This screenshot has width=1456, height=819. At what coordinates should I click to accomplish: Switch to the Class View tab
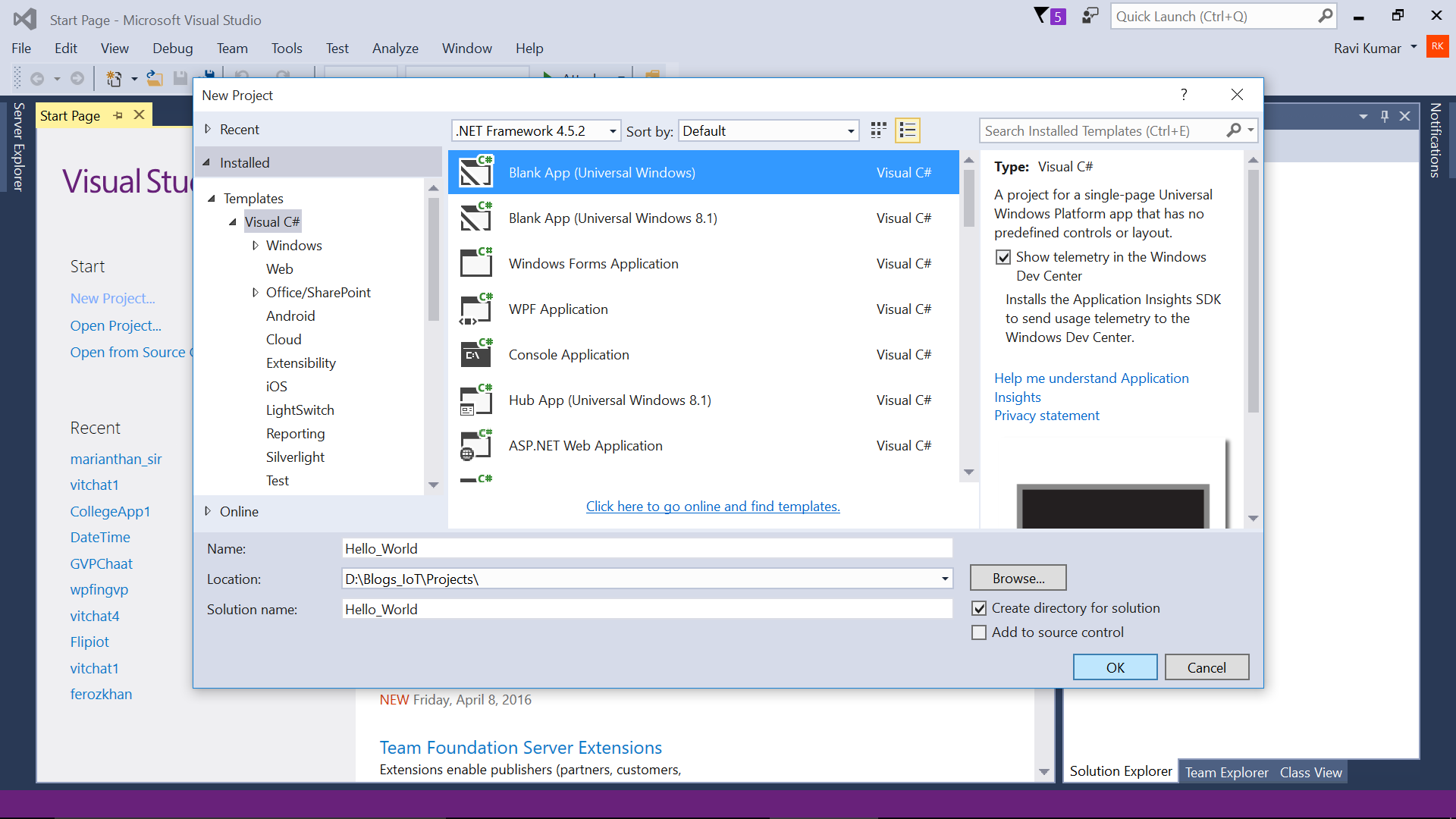[x=1310, y=772]
